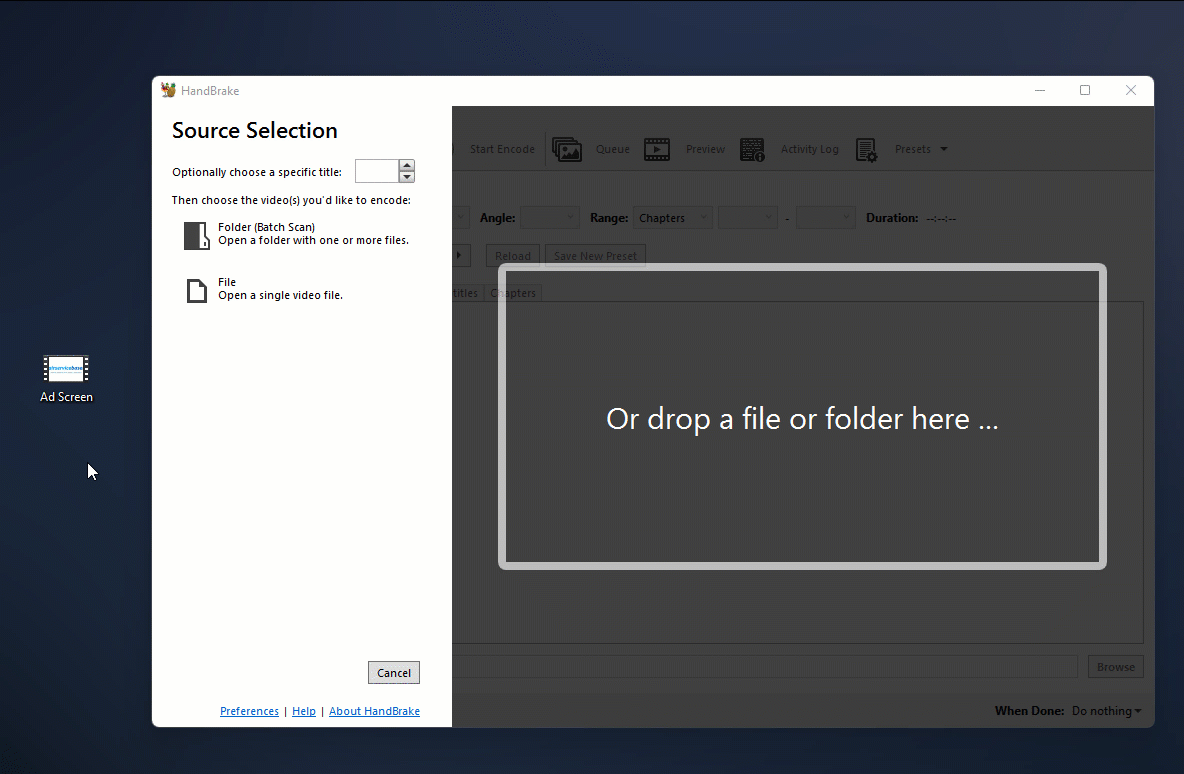Open the Folder (Batch Scan) icon
The image size is (1184, 774).
(x=196, y=235)
